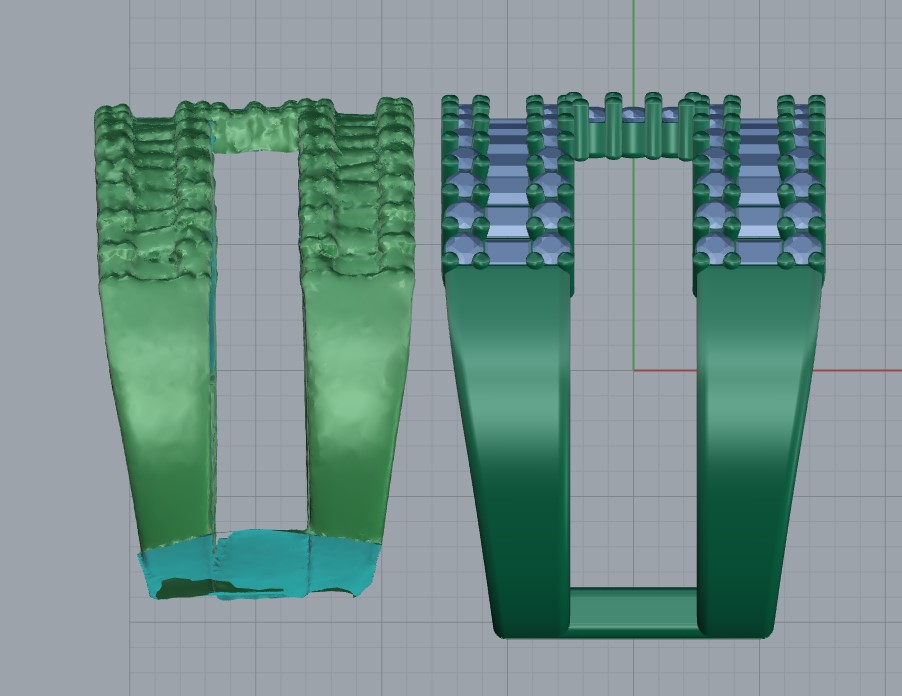Click the dark green spot inside the cyan area
This screenshot has height=696, width=902.
click(x=183, y=588)
